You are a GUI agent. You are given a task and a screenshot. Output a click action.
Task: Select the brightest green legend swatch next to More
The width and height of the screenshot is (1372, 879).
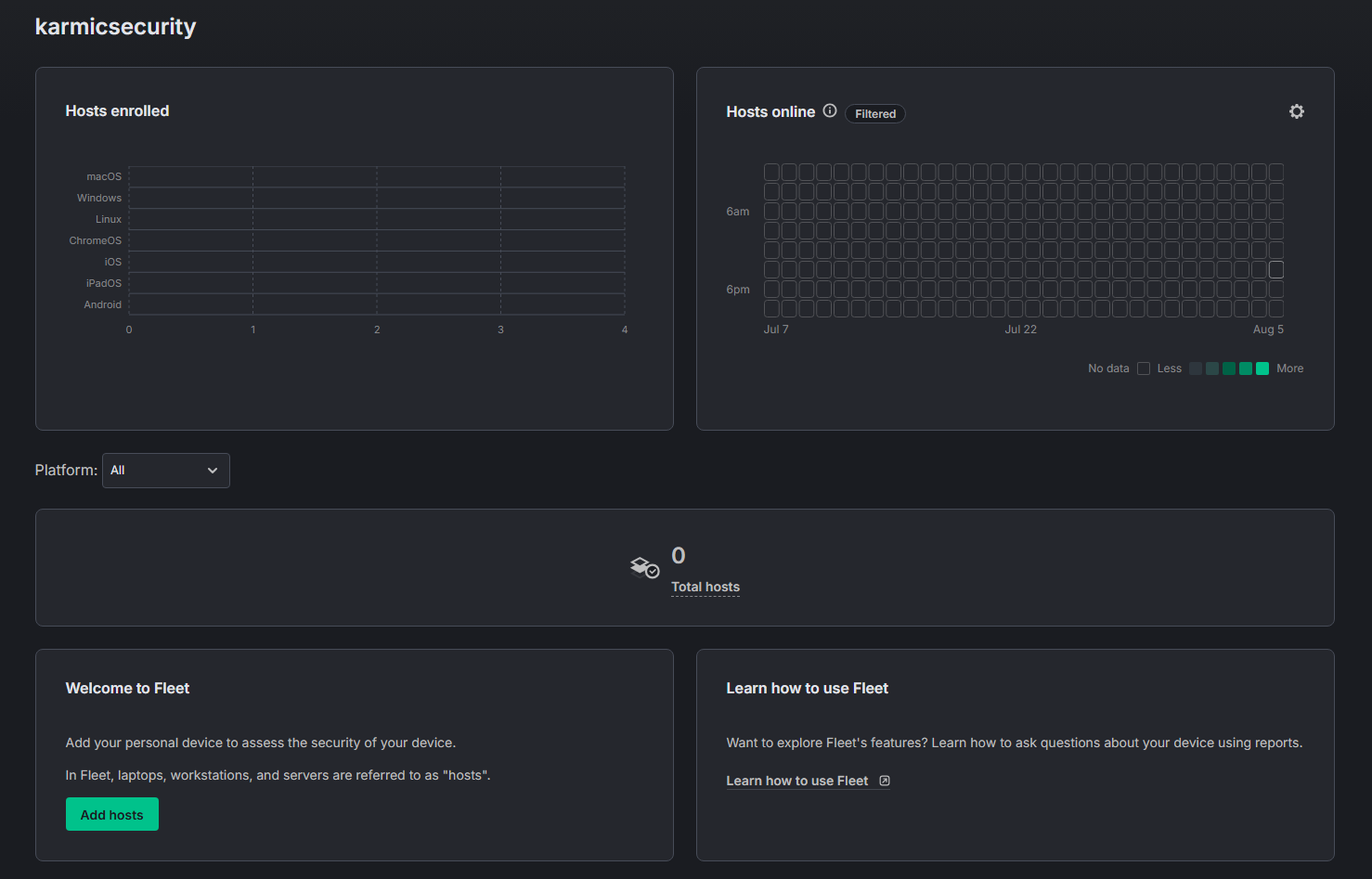[x=1262, y=368]
